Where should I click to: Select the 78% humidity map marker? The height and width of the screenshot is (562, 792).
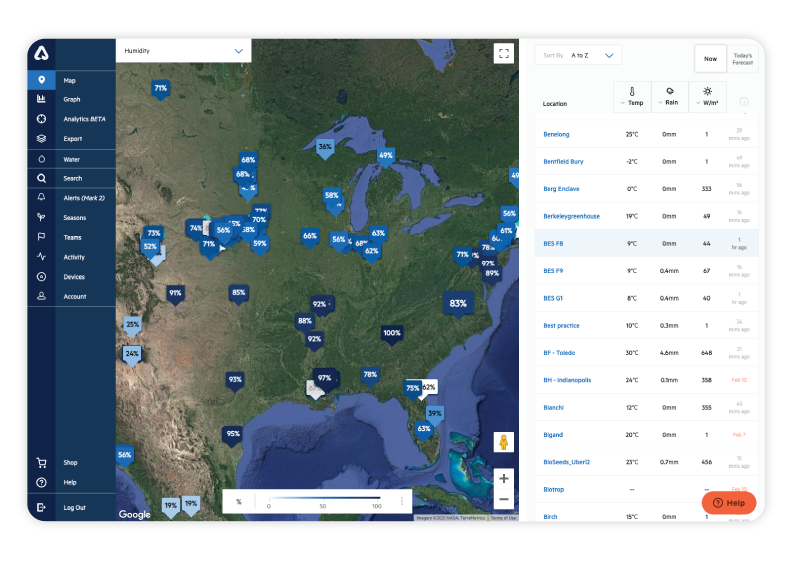pos(370,375)
